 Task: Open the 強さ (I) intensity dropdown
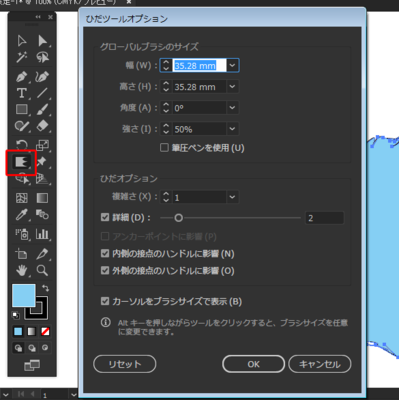click(232, 129)
